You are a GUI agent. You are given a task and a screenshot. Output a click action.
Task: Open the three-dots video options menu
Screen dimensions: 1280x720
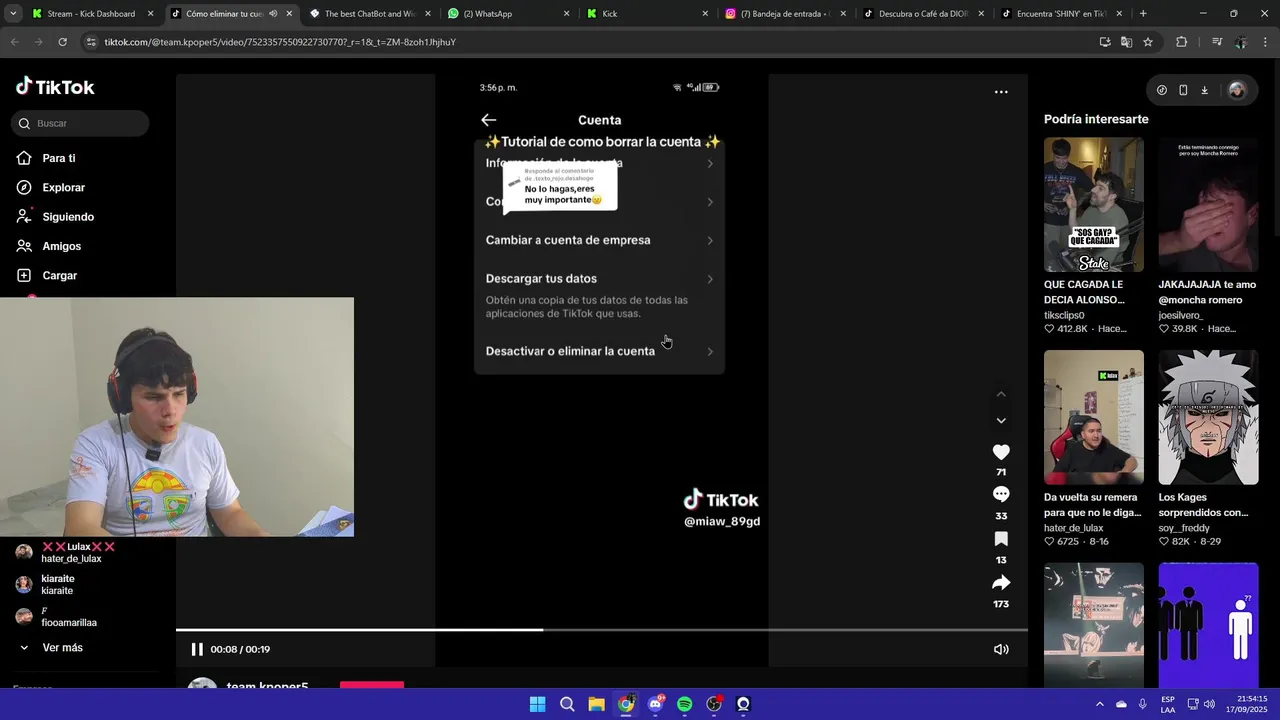pyautogui.click(x=1001, y=92)
